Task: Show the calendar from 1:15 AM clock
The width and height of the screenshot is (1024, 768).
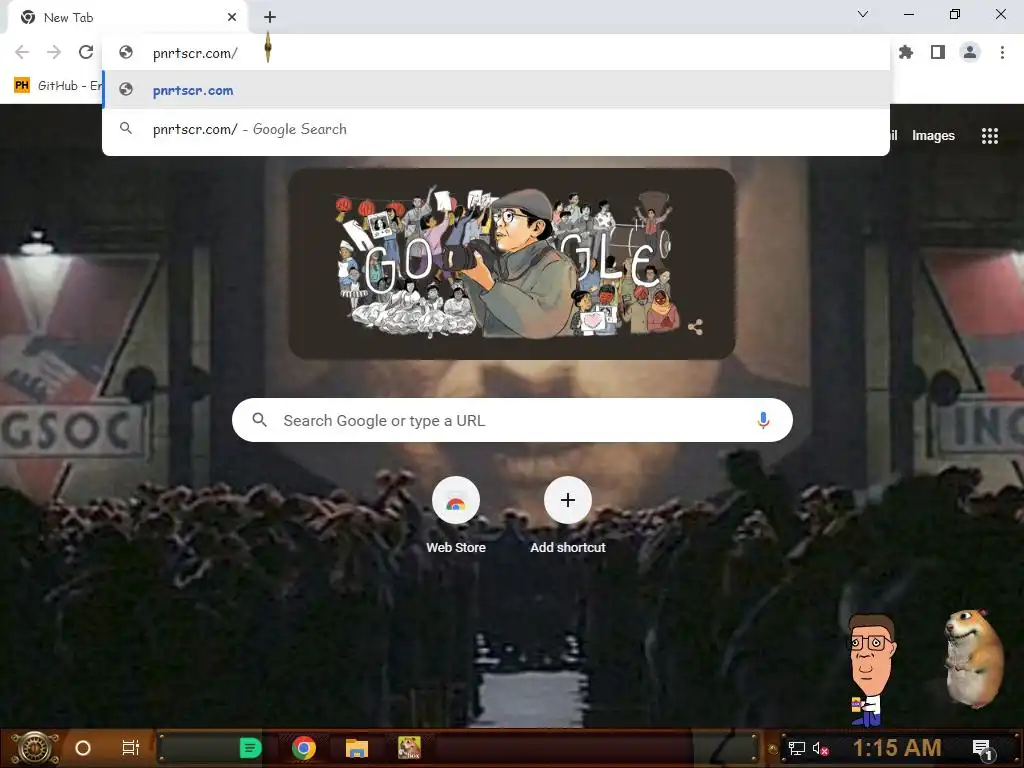Action: click(897, 748)
